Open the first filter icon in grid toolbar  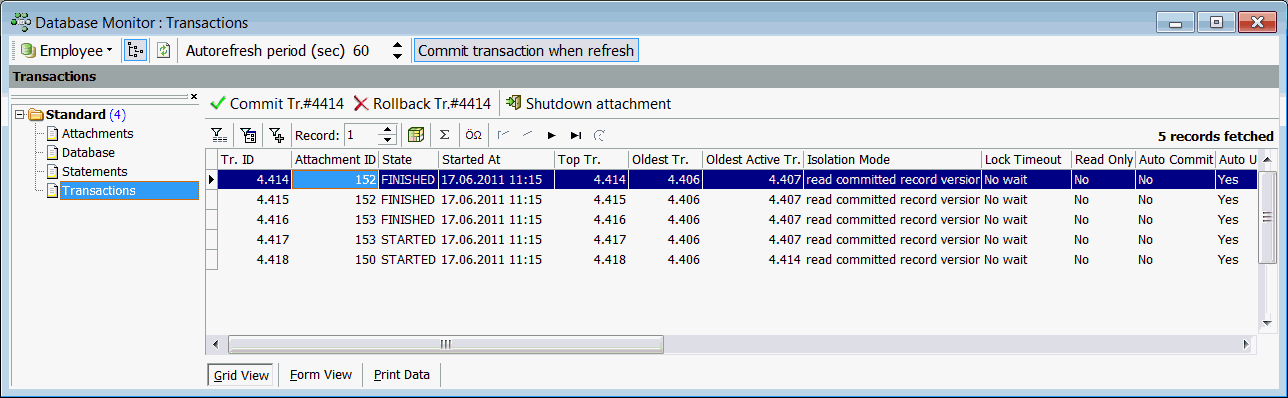(x=219, y=135)
